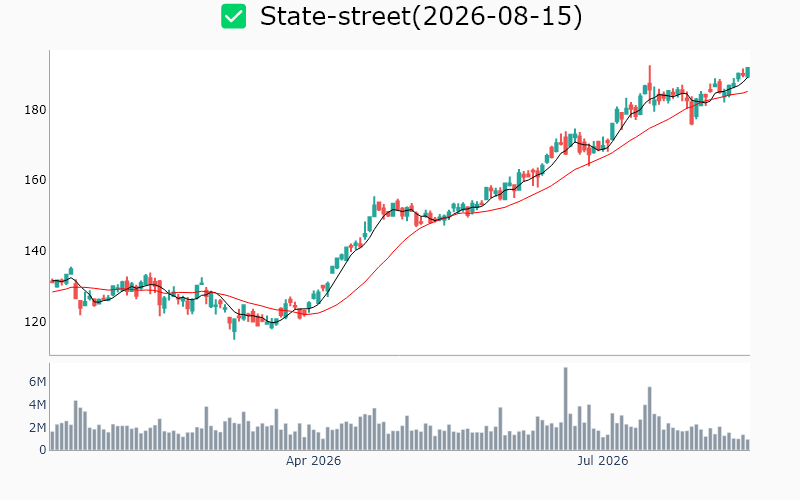Click the end of the red moving average line

pos(747,92)
